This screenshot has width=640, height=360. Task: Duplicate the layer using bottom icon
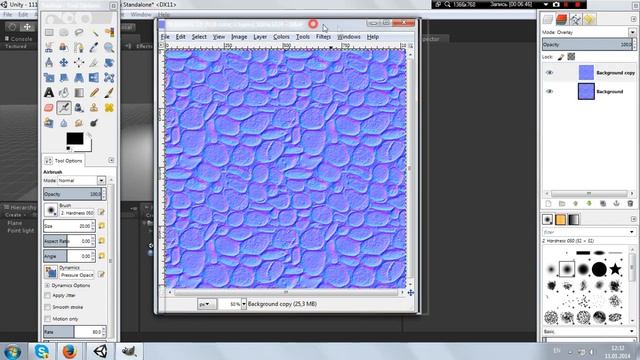coord(603,204)
